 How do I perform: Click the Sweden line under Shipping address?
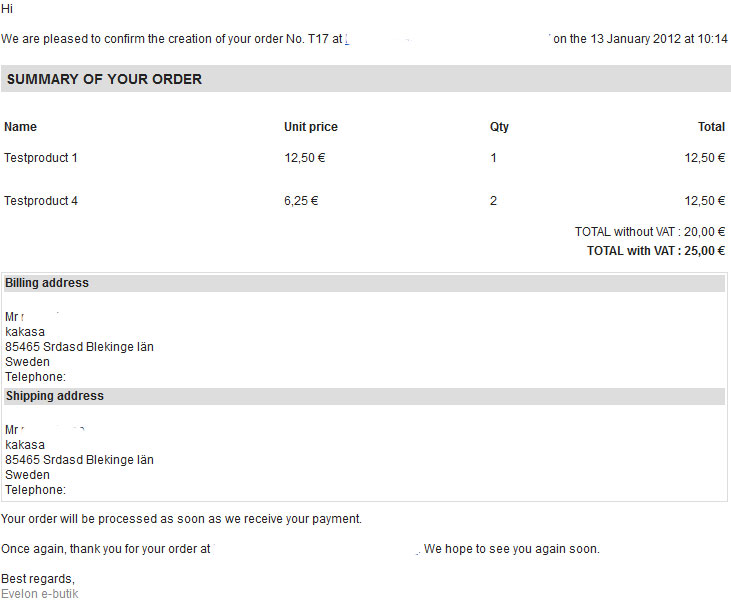pyautogui.click(x=27, y=475)
